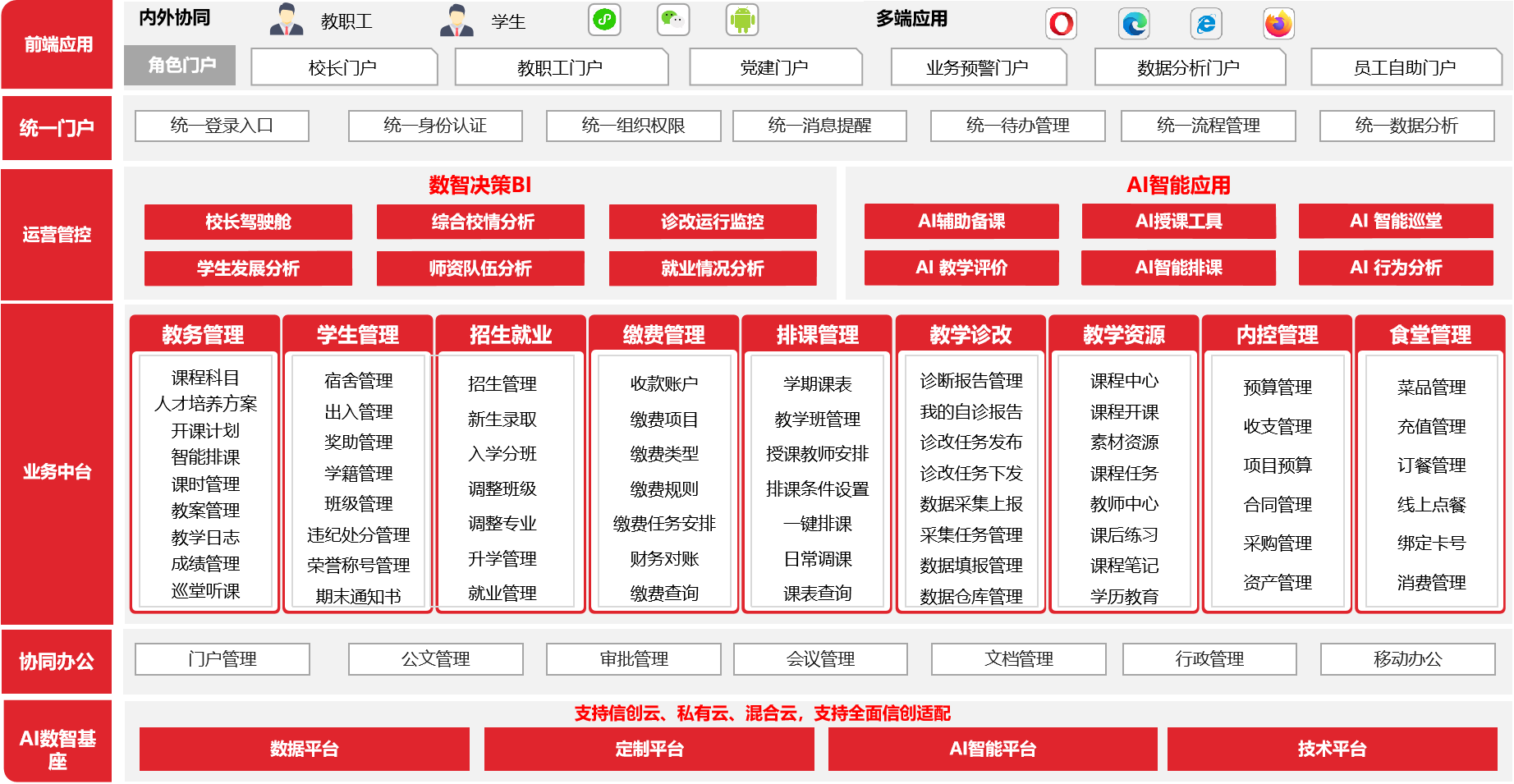Click 就业情况分析 in 数智决策BI
Image resolution: width=1514 pixels, height=784 pixels.
712,268
